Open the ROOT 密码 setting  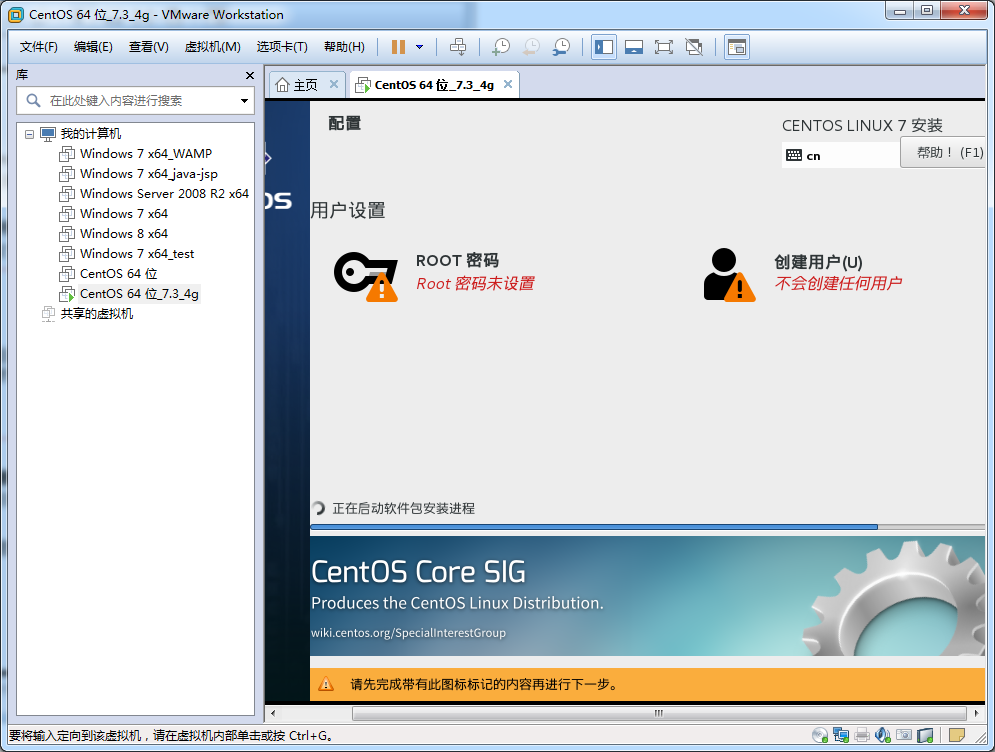458,261
